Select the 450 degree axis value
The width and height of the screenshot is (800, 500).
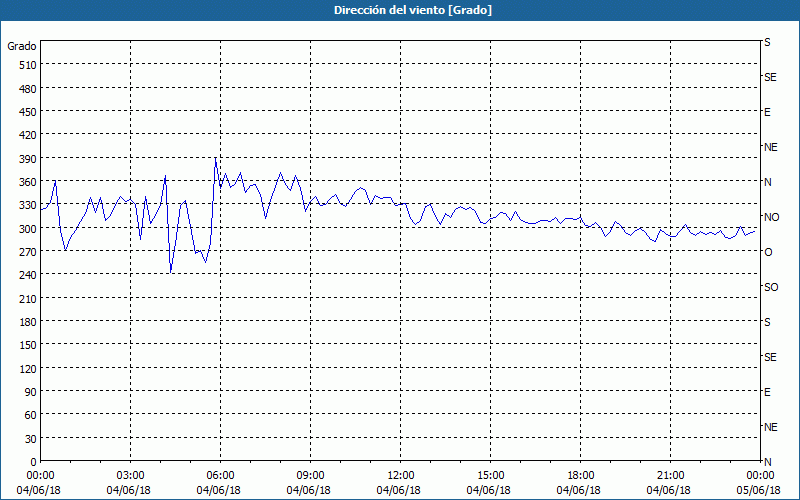tap(29, 112)
